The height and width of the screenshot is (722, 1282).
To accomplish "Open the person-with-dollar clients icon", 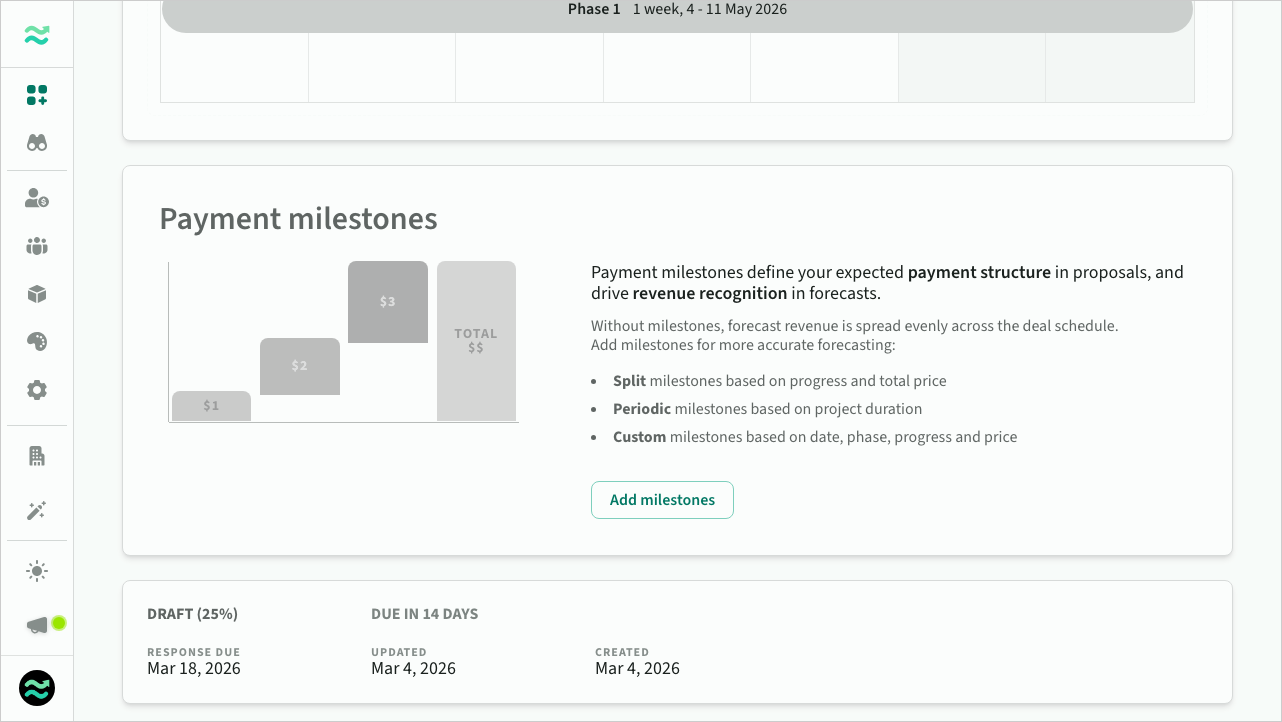I will [x=37, y=198].
